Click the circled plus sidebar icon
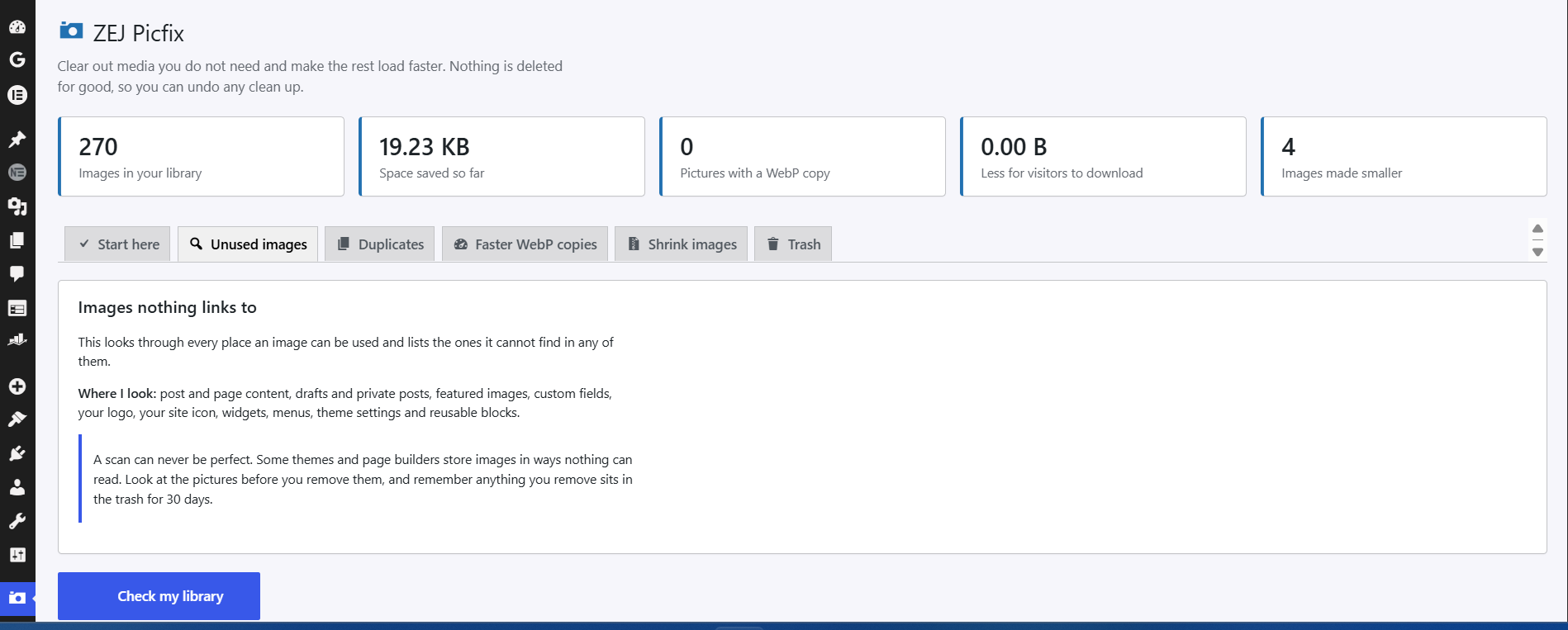1568x630 pixels. coord(17,386)
